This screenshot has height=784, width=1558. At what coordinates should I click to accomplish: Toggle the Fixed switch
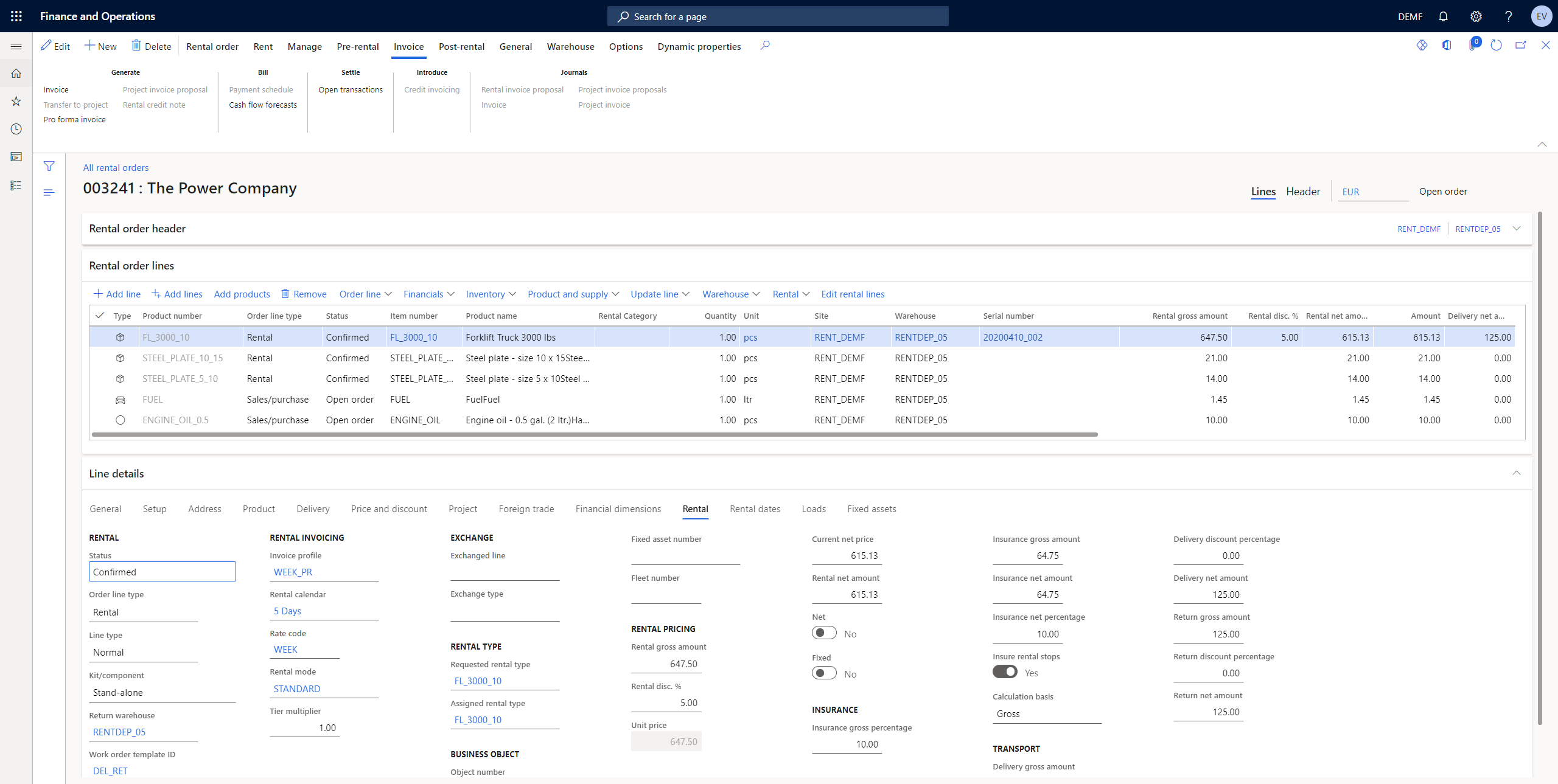[824, 673]
